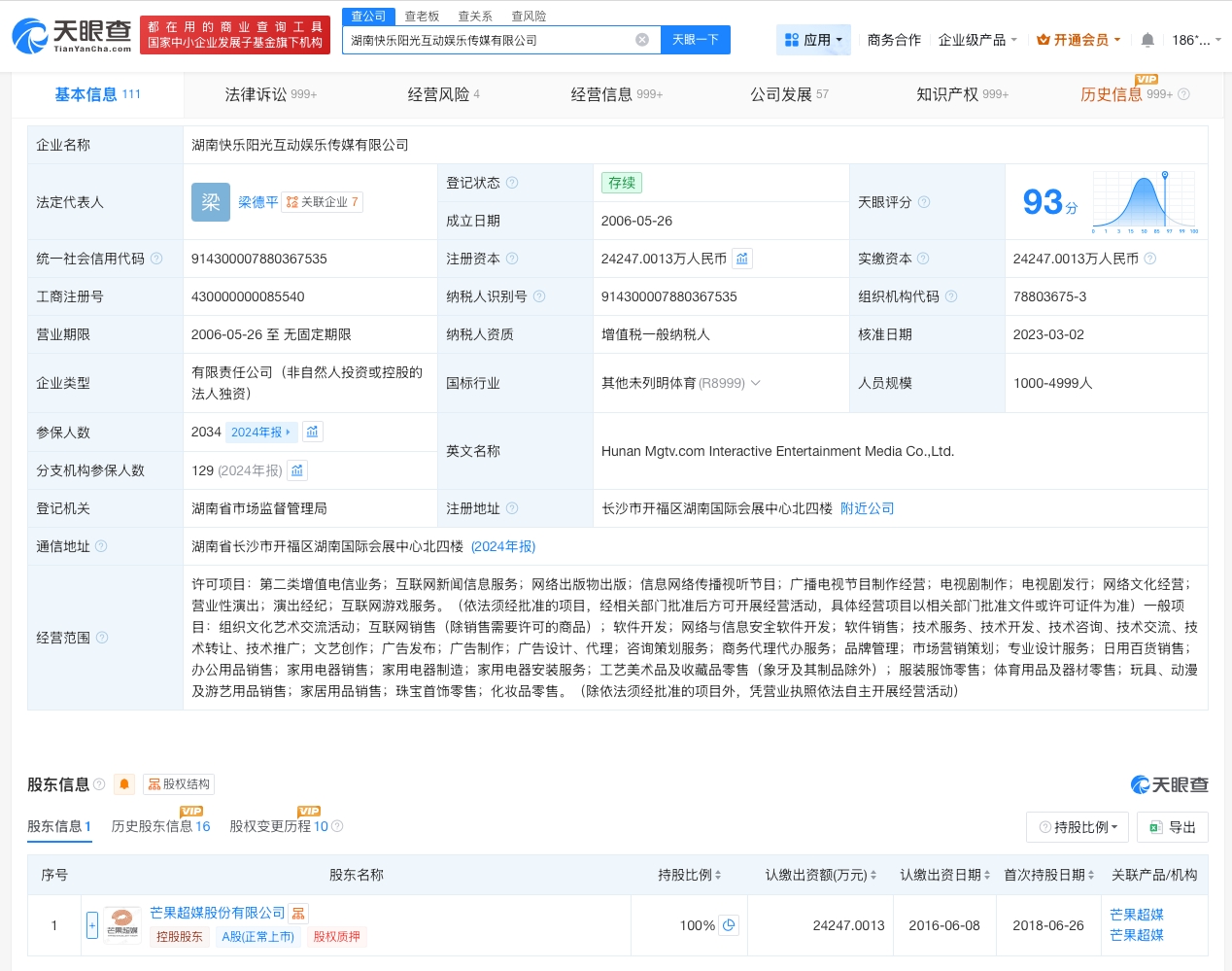The width and height of the screenshot is (1232, 971).
Task: Expand the 应用 dropdown menu
Action: 814,40
